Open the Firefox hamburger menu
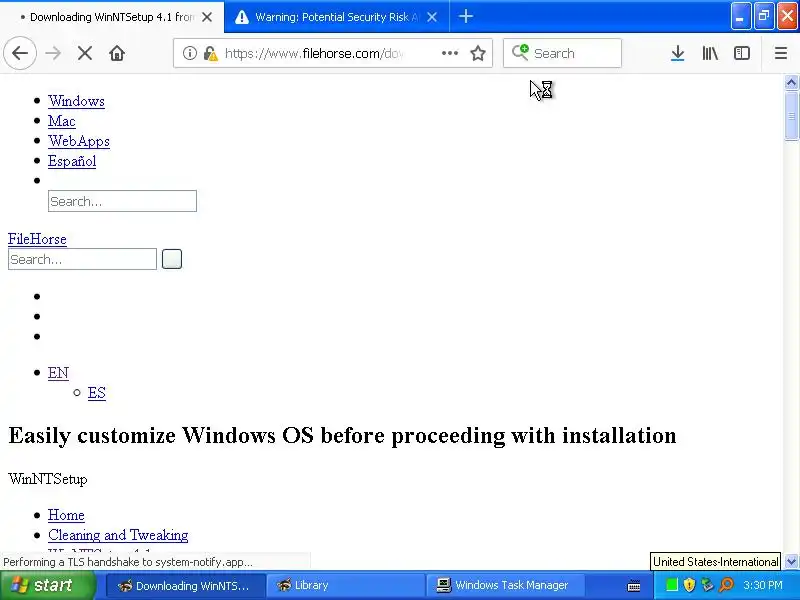 [x=781, y=53]
